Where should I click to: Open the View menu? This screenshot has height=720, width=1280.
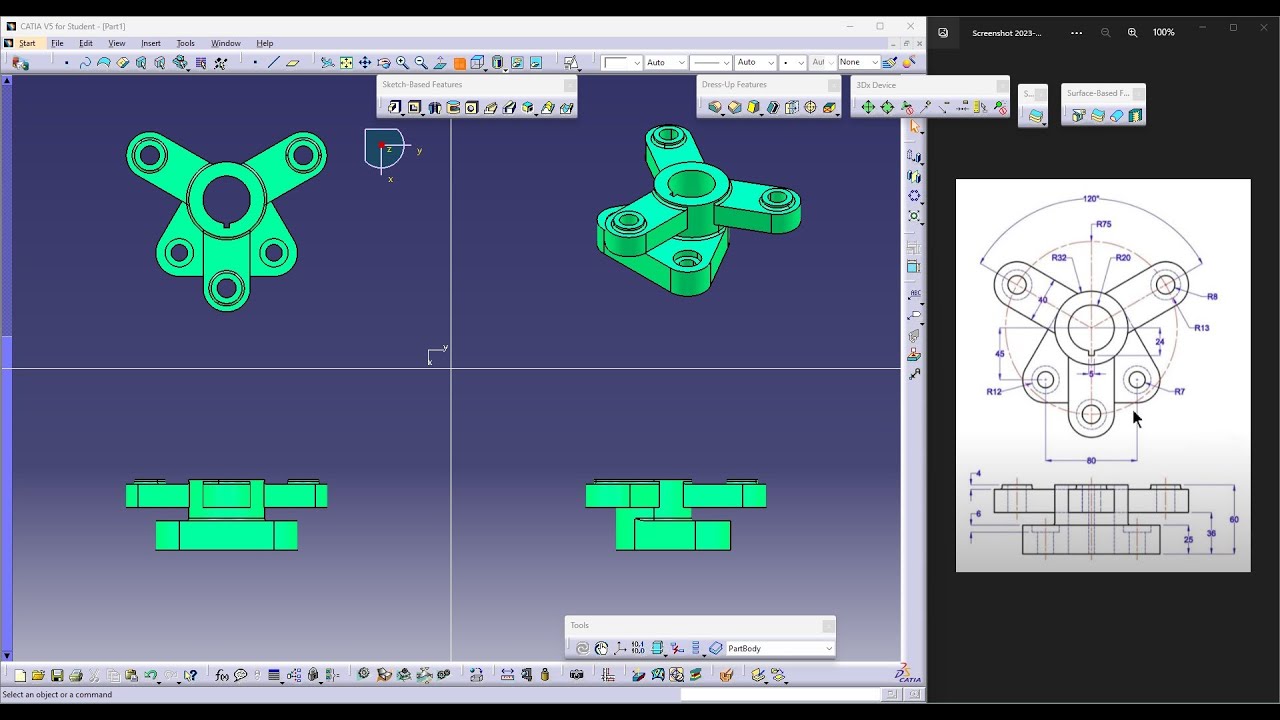117,43
